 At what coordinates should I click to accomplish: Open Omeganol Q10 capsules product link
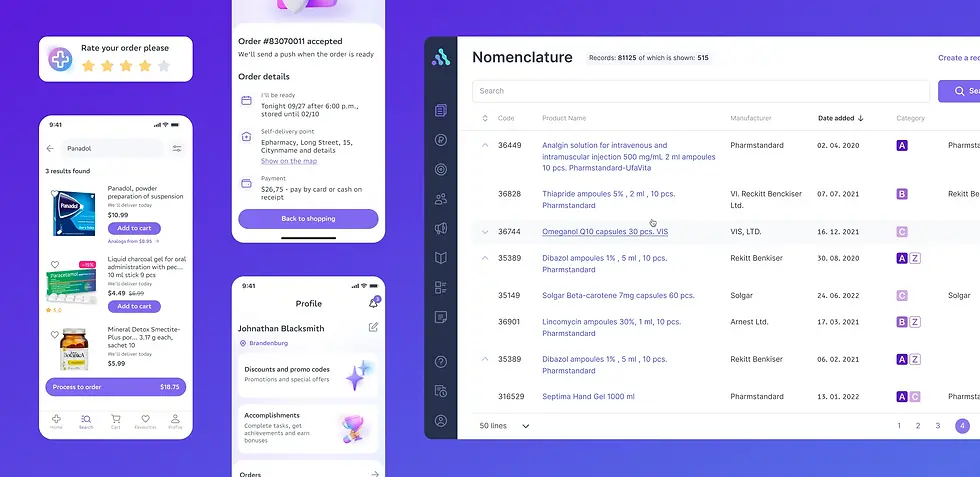click(605, 232)
